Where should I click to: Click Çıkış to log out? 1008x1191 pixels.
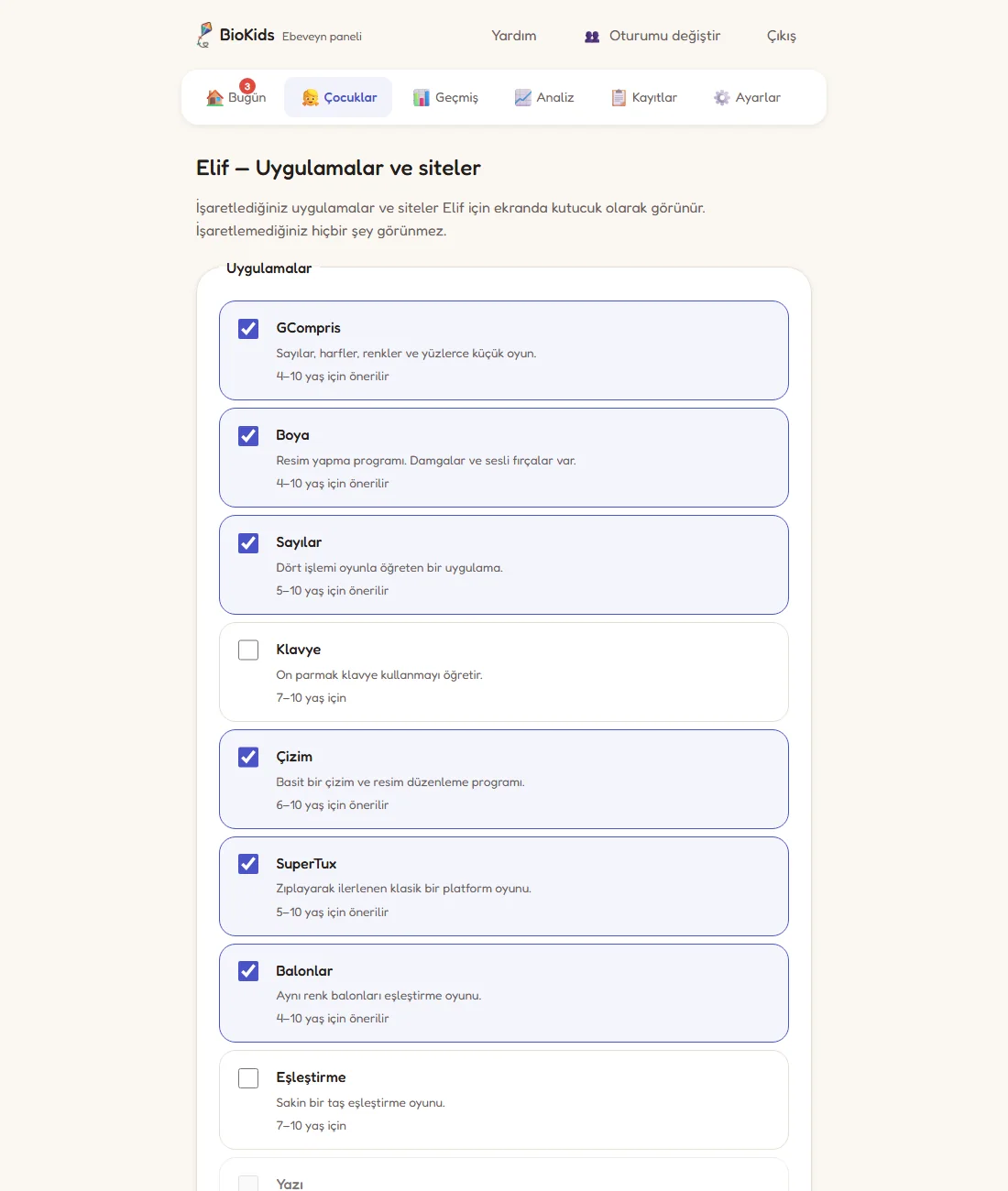[782, 36]
